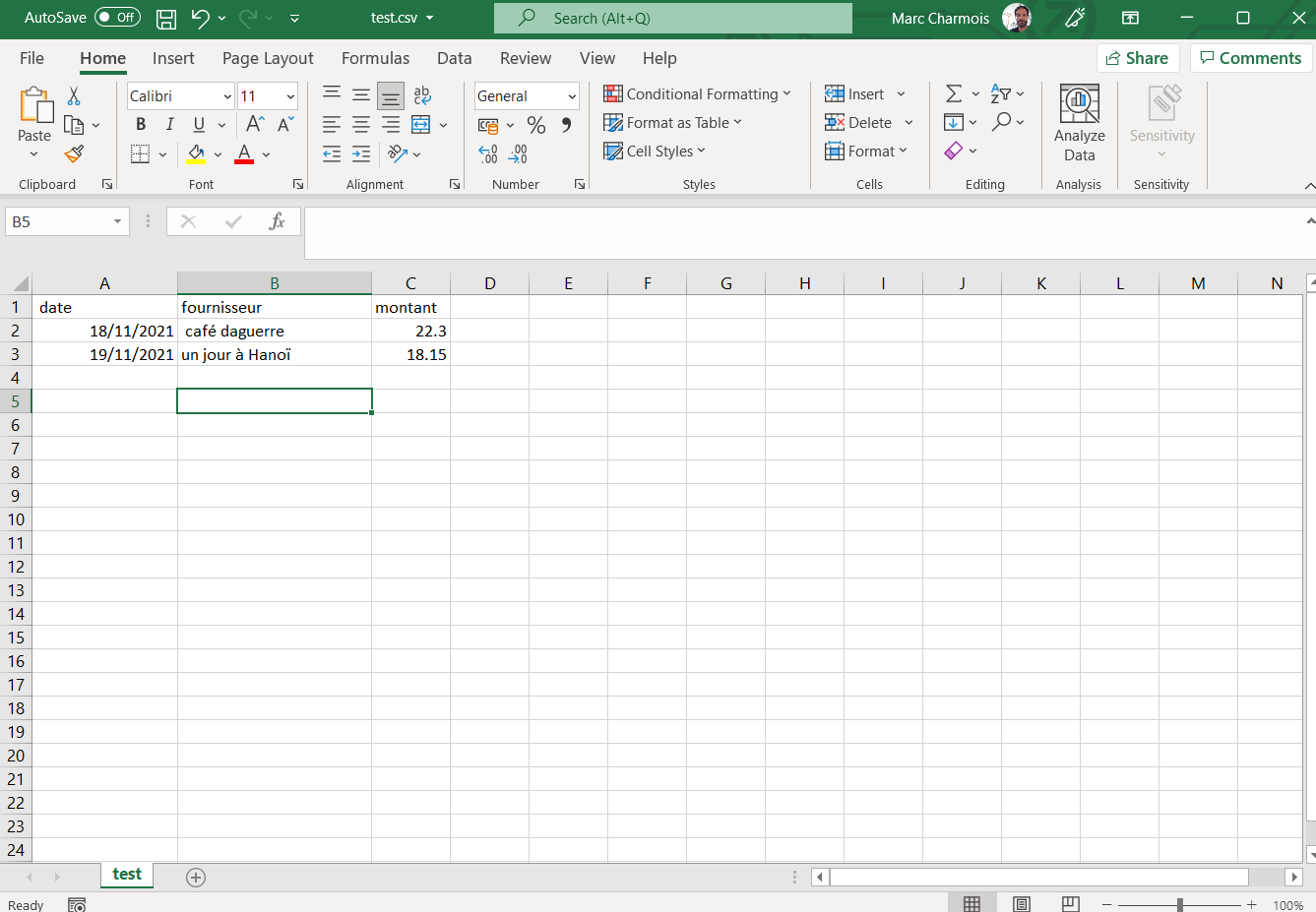1316x912 pixels.
Task: Click Delete cells button
Action: pyautogui.click(x=858, y=122)
